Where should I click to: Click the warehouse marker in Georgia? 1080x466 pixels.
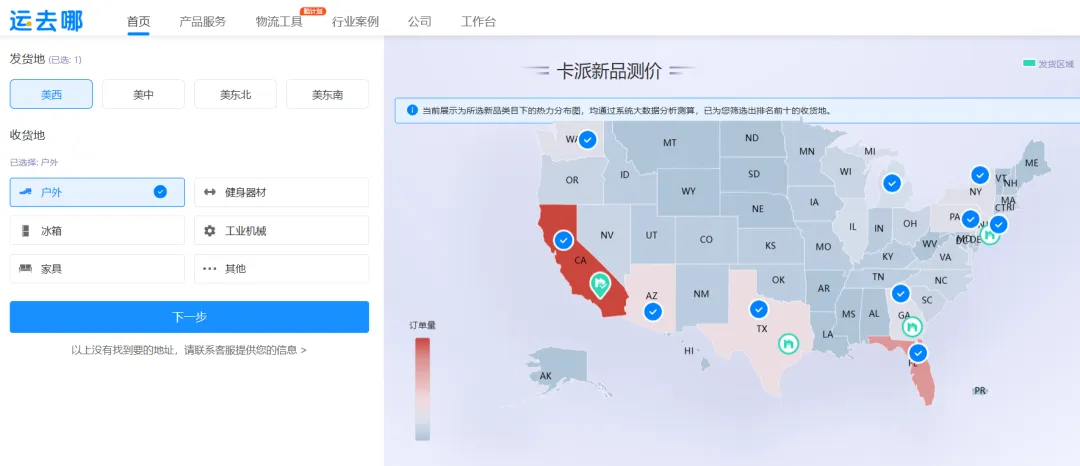pyautogui.click(x=913, y=327)
